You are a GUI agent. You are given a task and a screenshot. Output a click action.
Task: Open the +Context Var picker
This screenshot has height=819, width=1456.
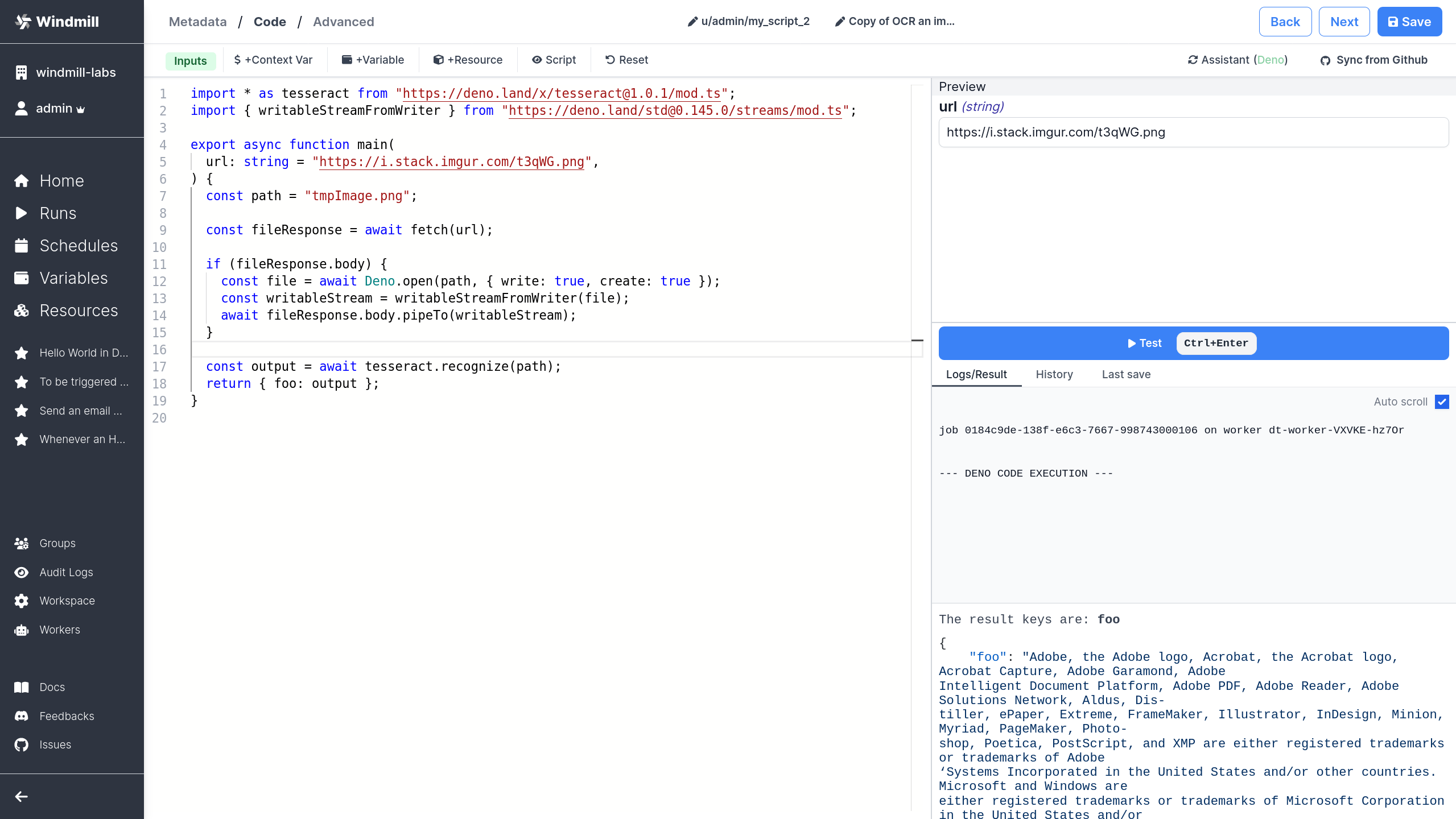pyautogui.click(x=273, y=60)
